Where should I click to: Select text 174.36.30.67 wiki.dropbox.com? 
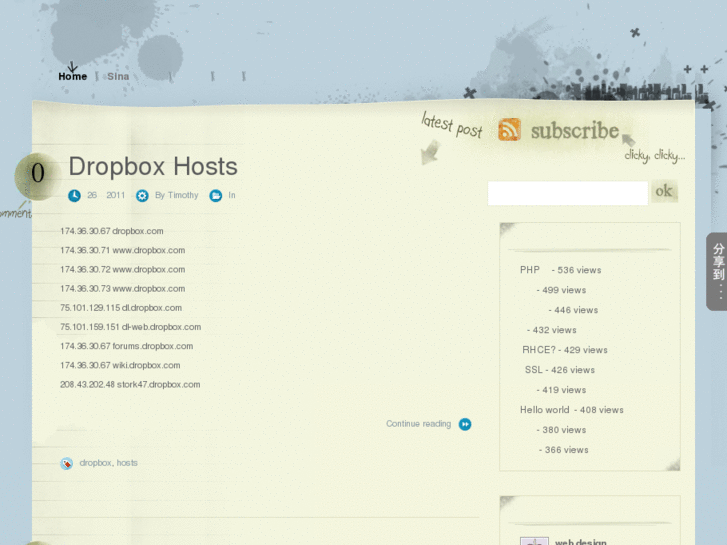point(120,365)
